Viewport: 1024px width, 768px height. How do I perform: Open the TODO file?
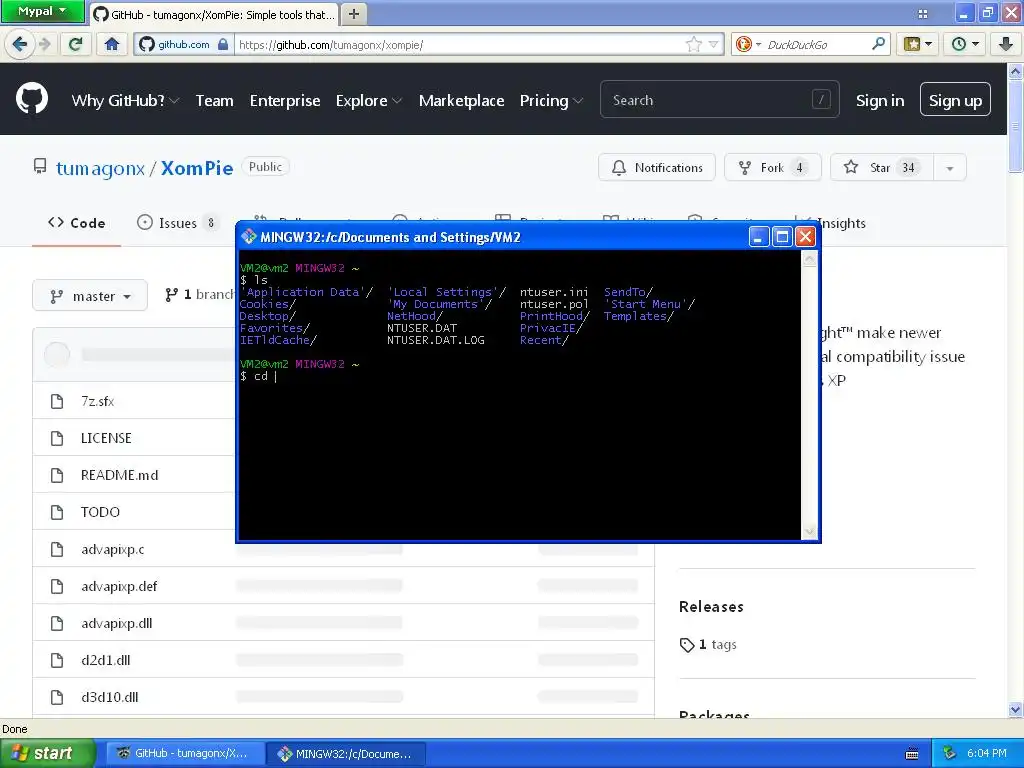point(100,512)
